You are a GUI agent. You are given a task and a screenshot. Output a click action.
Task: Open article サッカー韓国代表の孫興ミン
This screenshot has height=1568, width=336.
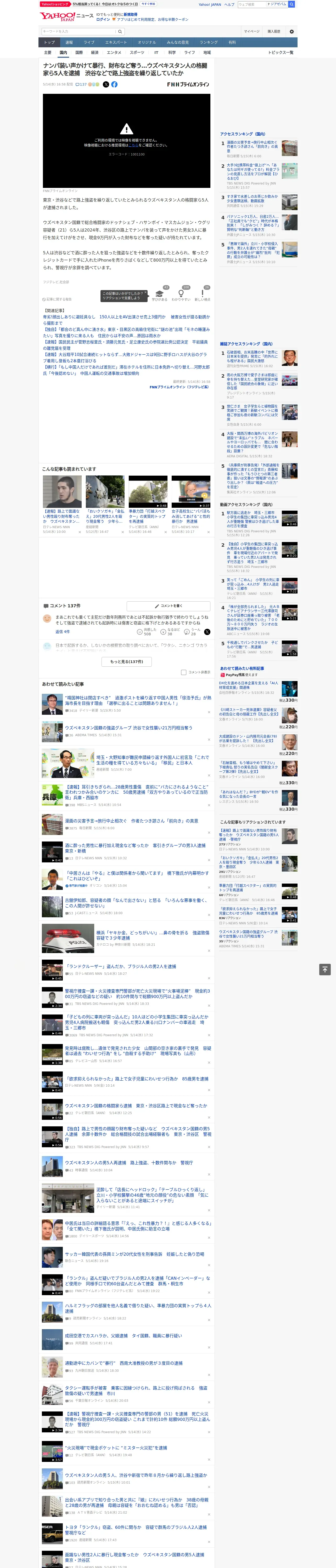pos(135,1254)
